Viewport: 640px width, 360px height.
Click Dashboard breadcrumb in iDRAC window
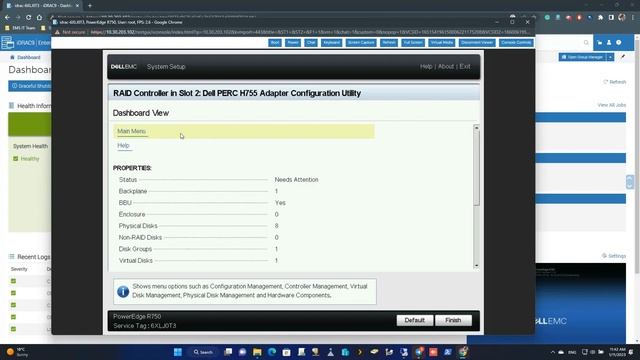pyautogui.click(x=29, y=58)
